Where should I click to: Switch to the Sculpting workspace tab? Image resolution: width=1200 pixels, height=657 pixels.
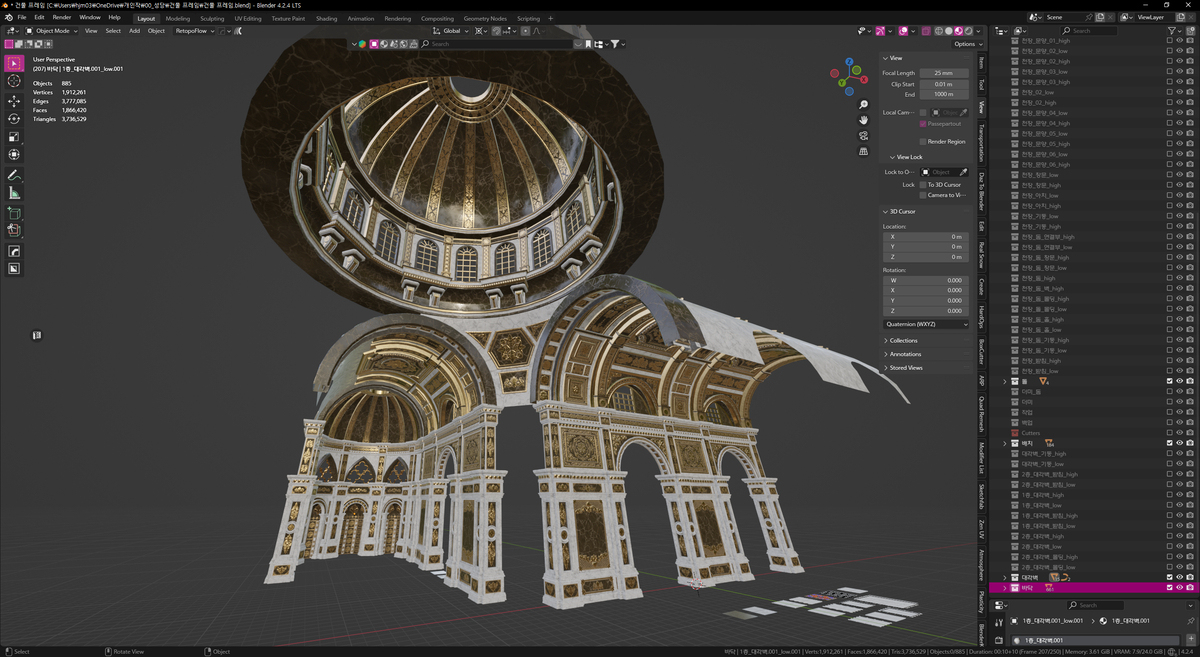(x=212, y=18)
